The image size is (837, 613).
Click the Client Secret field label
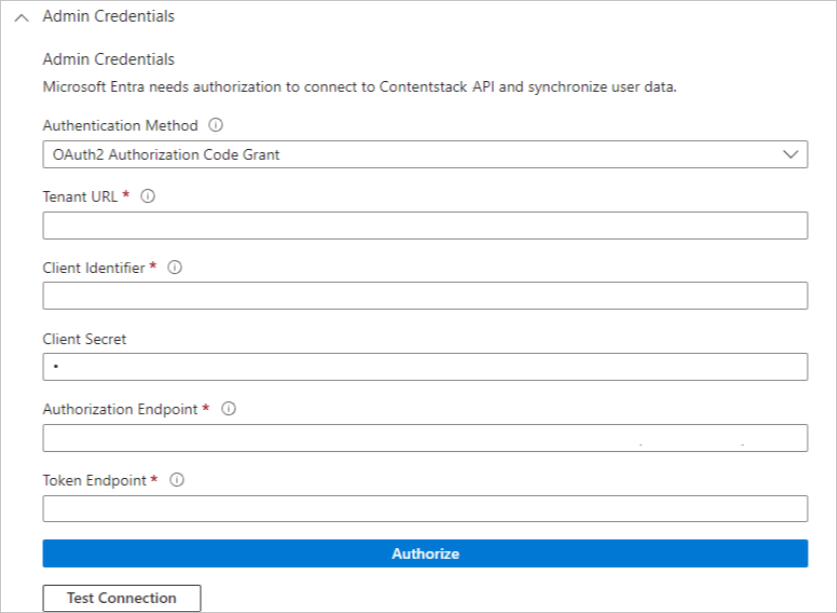click(83, 338)
